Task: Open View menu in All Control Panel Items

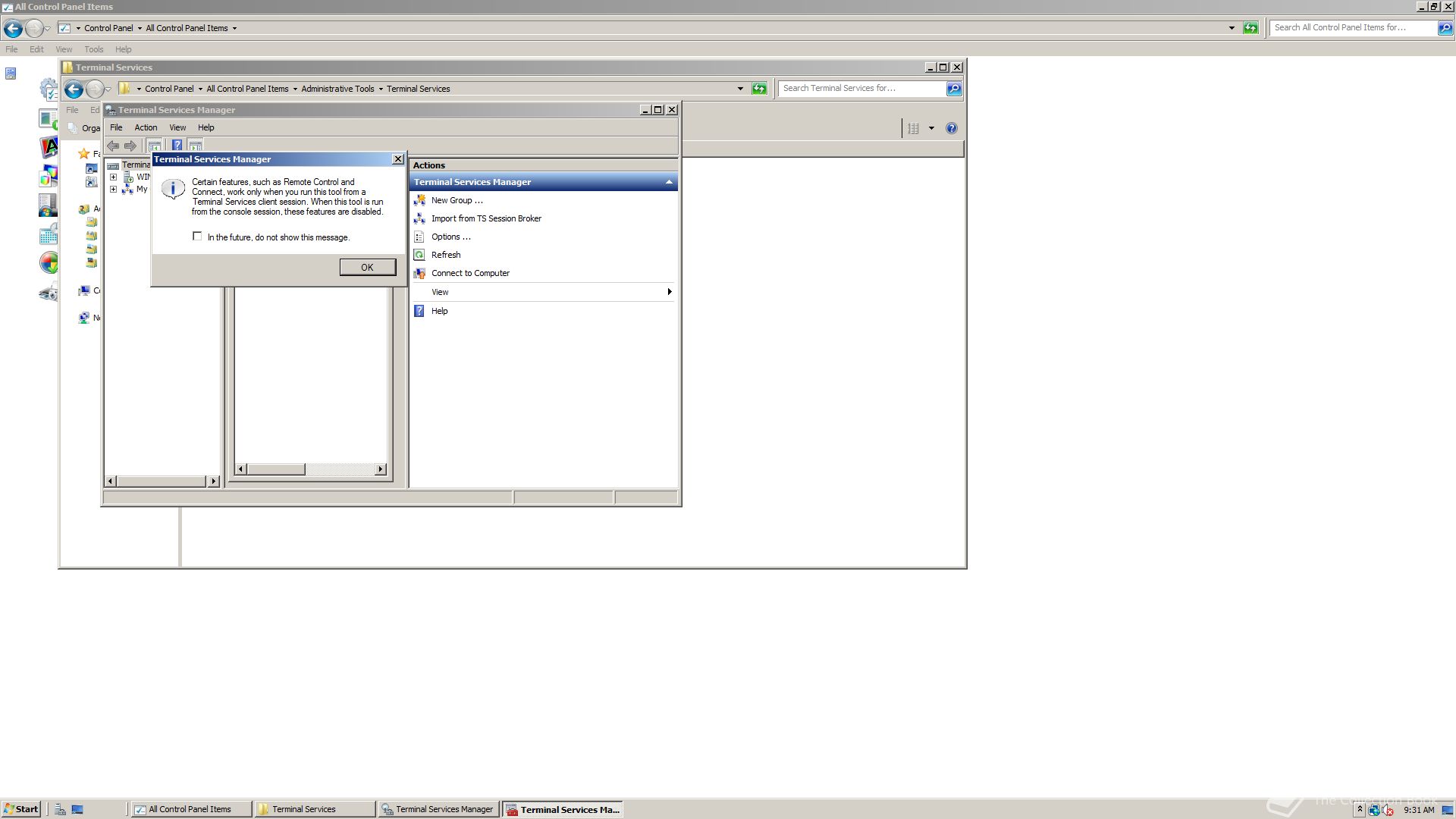Action: (64, 49)
